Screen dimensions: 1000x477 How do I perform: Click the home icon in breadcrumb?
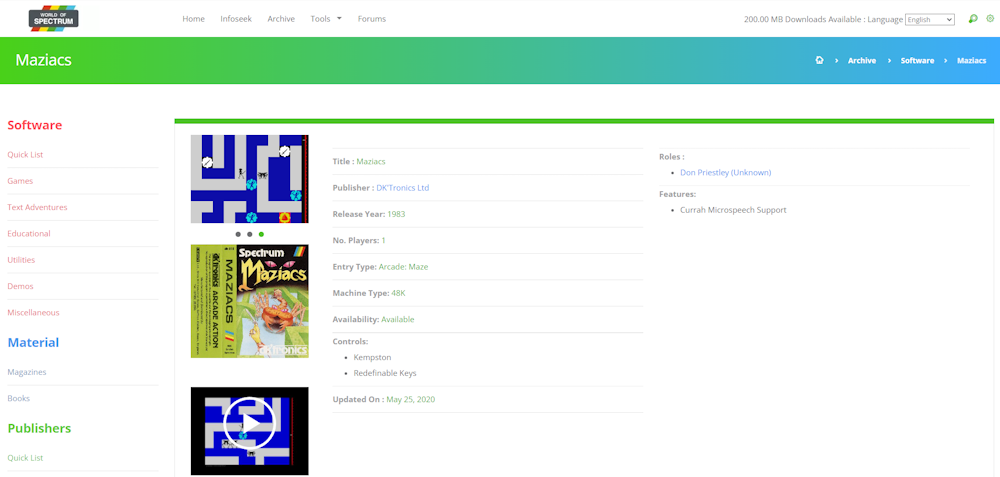point(819,61)
